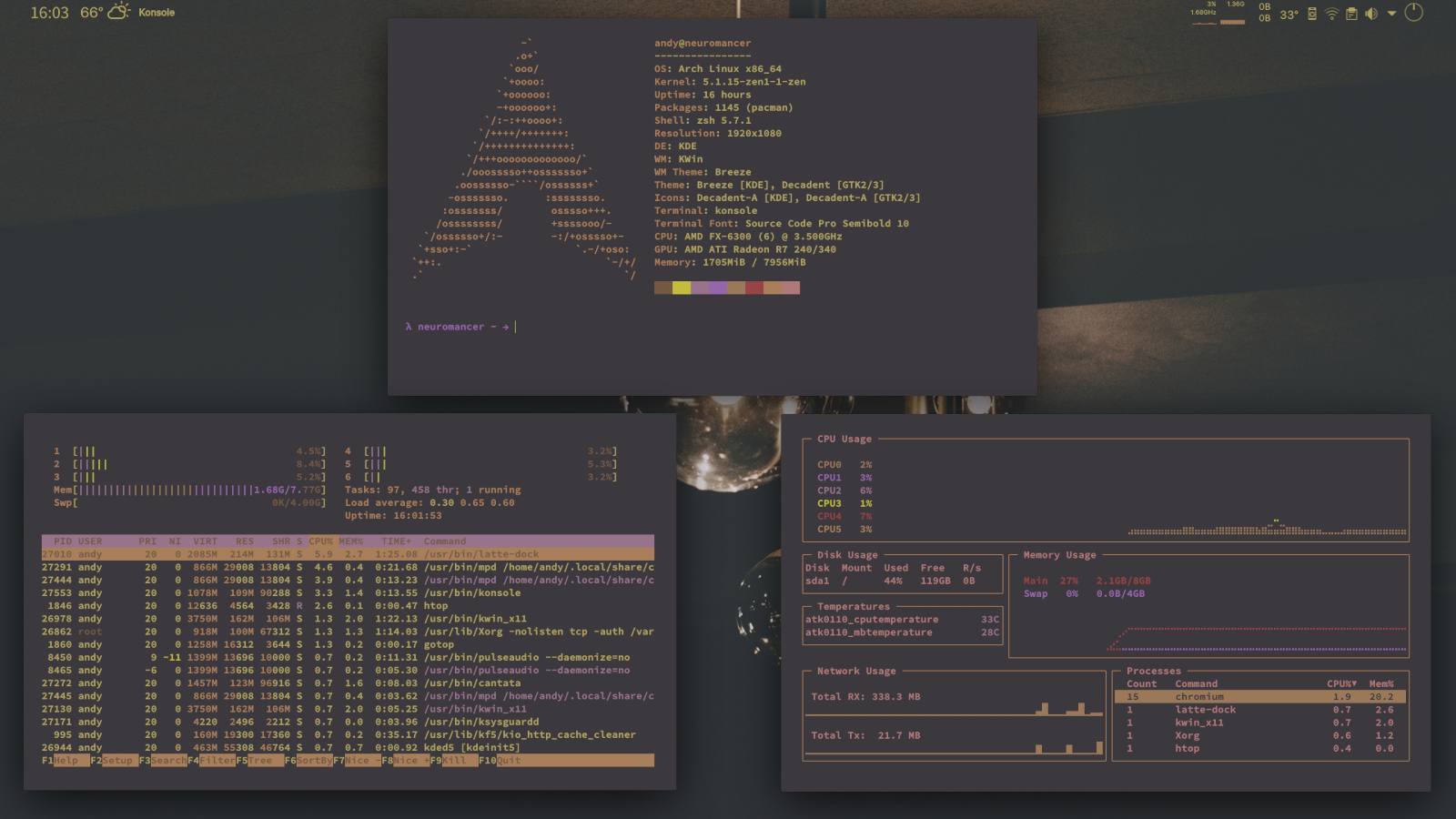Select the kwin_x11 row in gotop

point(1260,723)
